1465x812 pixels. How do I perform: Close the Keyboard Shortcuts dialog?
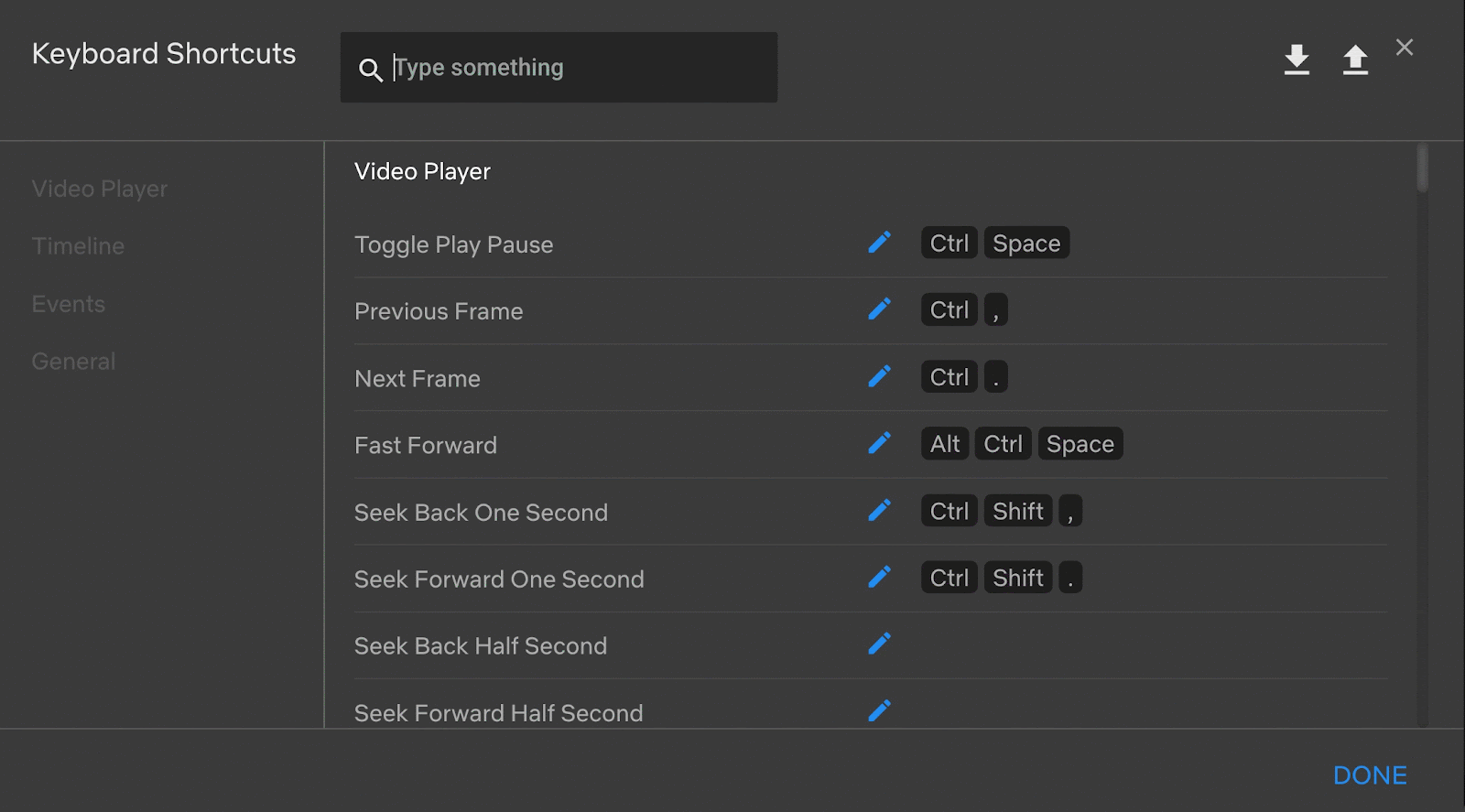pyautogui.click(x=1405, y=48)
